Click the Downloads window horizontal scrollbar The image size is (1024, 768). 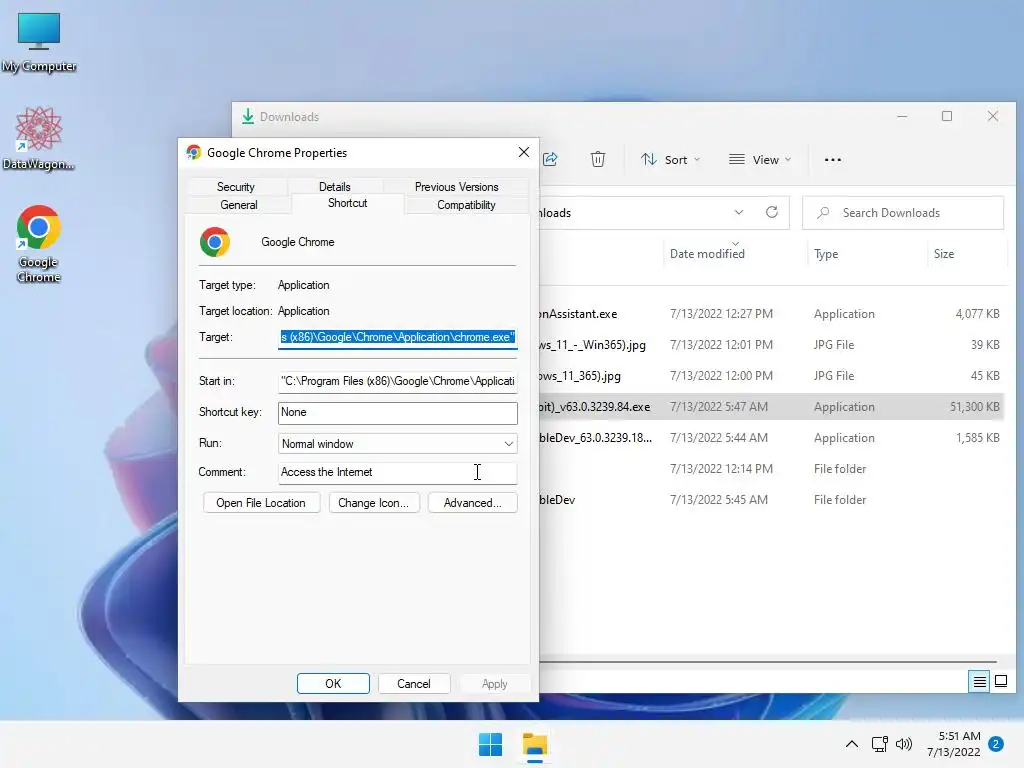(x=768, y=662)
